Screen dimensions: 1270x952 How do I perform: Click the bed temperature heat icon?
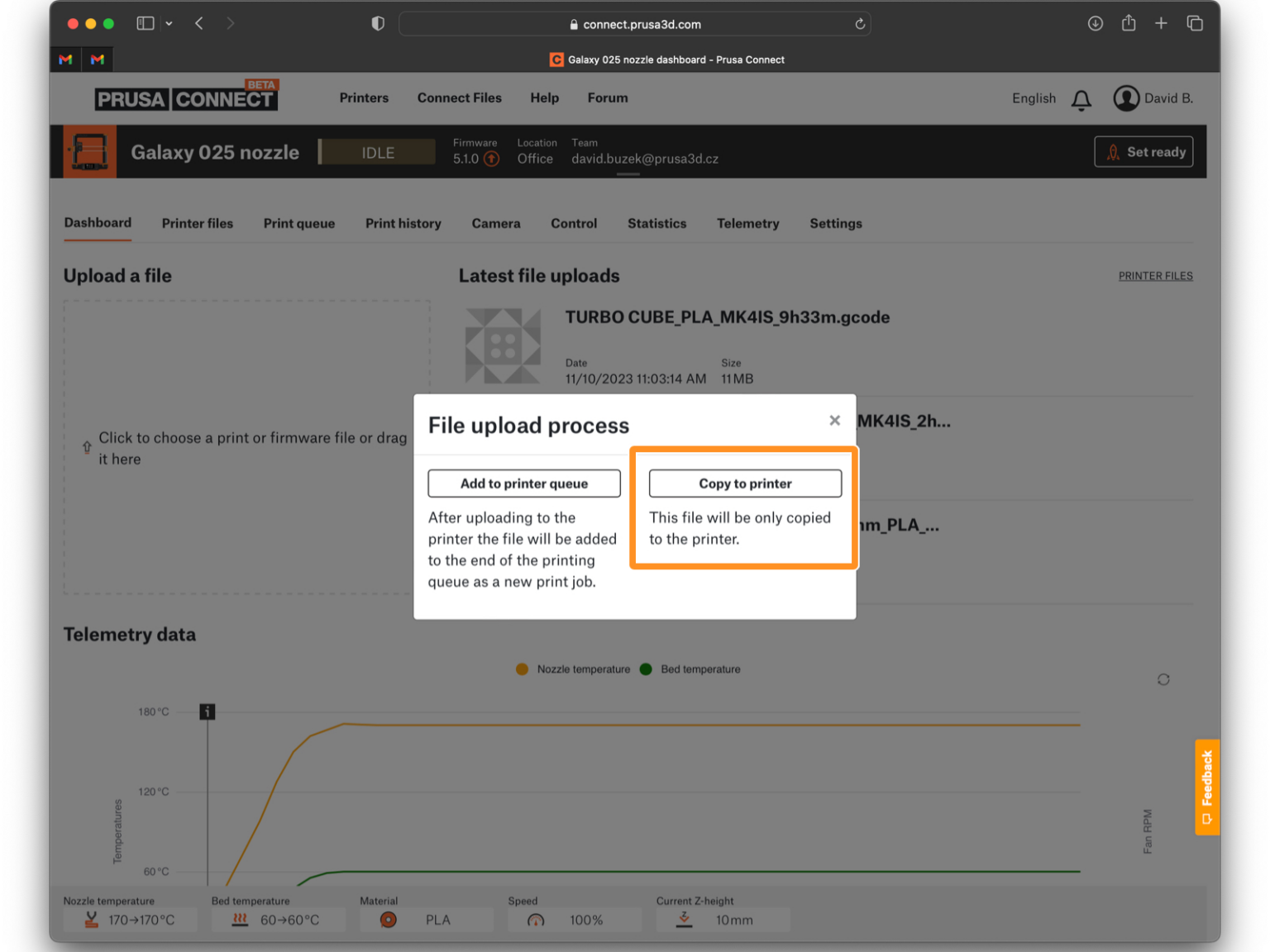(240, 920)
